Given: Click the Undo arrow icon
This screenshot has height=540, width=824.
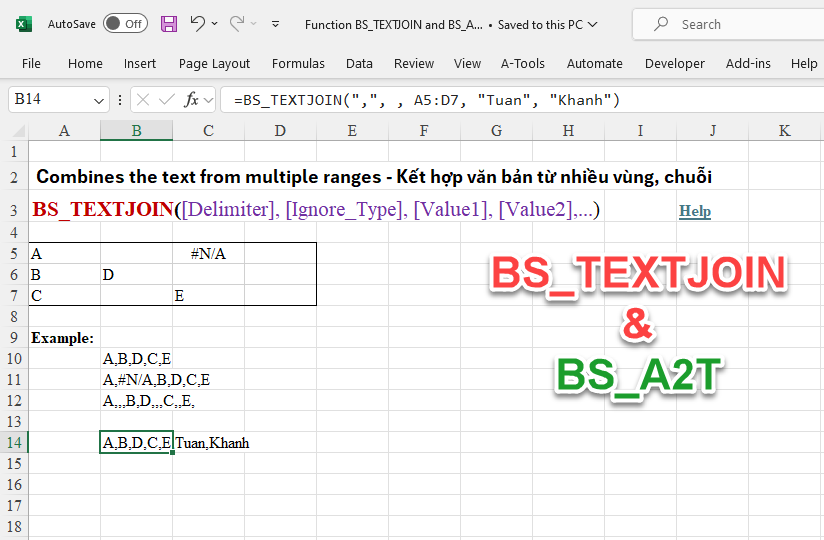Looking at the screenshot, I should pyautogui.click(x=197, y=23).
